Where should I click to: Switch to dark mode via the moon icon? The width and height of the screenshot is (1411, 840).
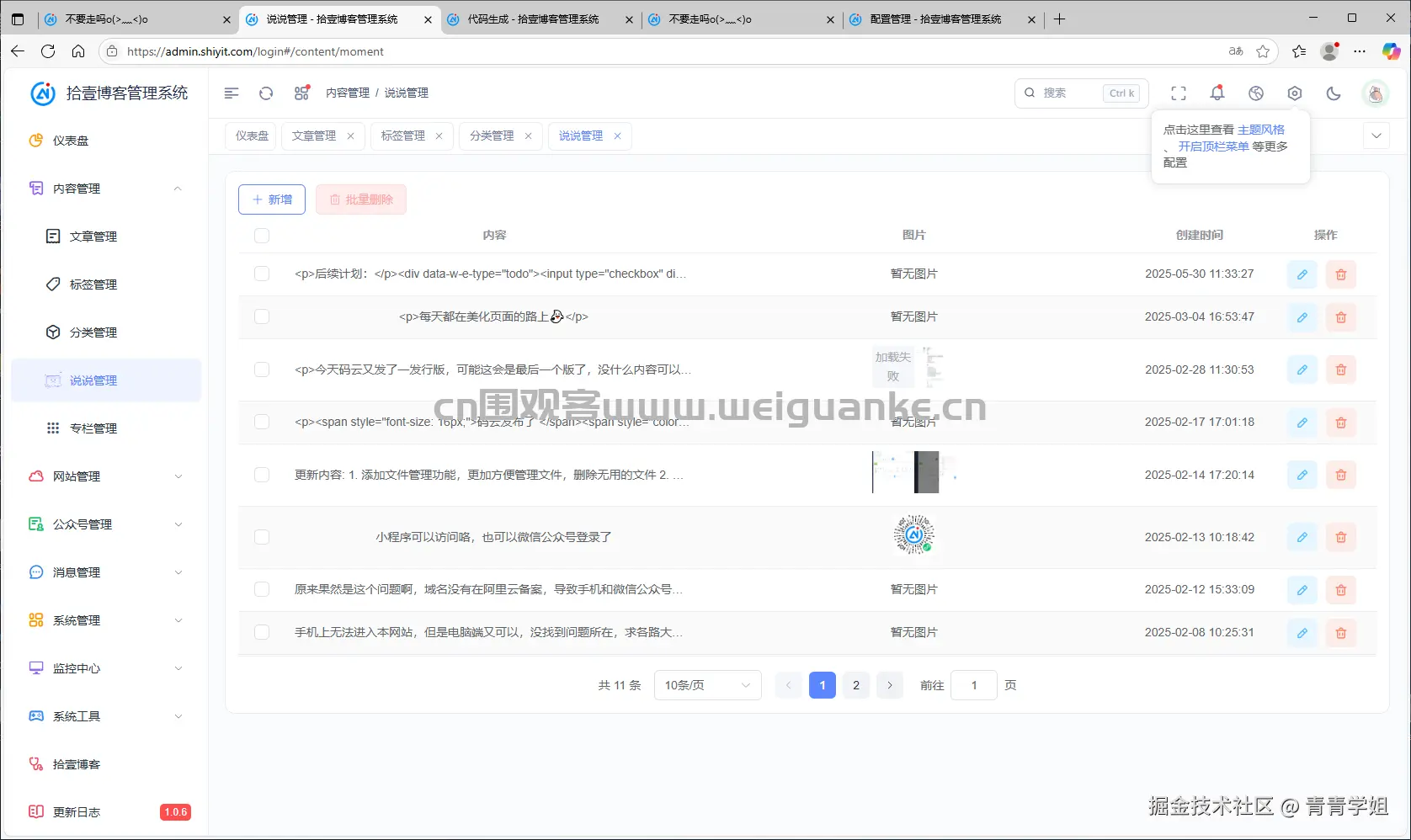[1333, 93]
